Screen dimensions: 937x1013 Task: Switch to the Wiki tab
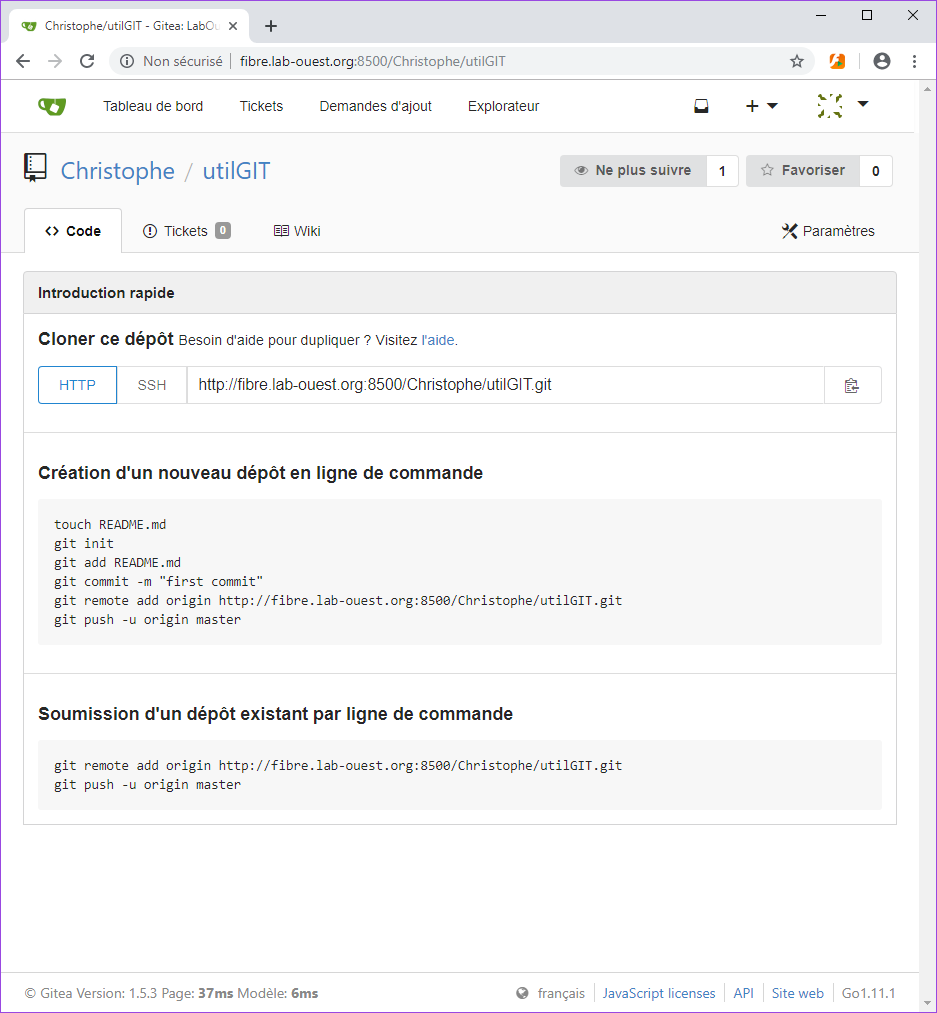(x=297, y=231)
